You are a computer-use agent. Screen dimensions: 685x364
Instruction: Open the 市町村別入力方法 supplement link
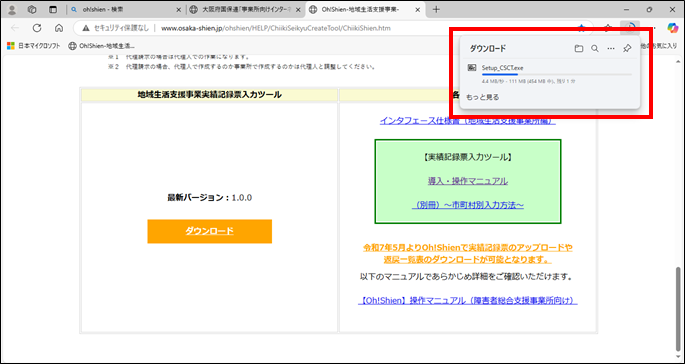467,205
